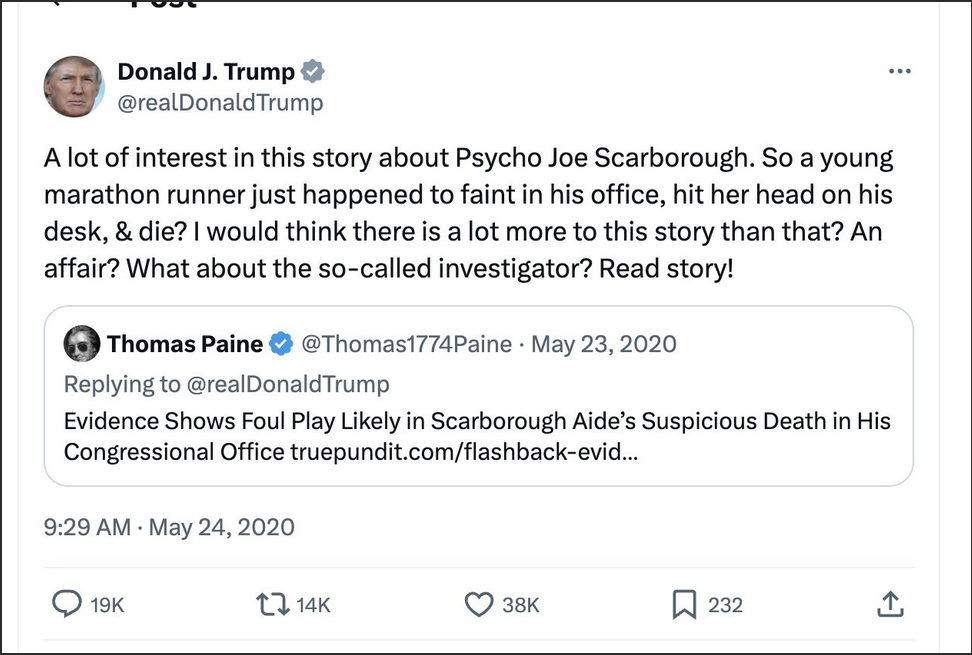The width and height of the screenshot is (972, 655).
Task: Open Donald Trump's profile picture
Action: coord(73,86)
